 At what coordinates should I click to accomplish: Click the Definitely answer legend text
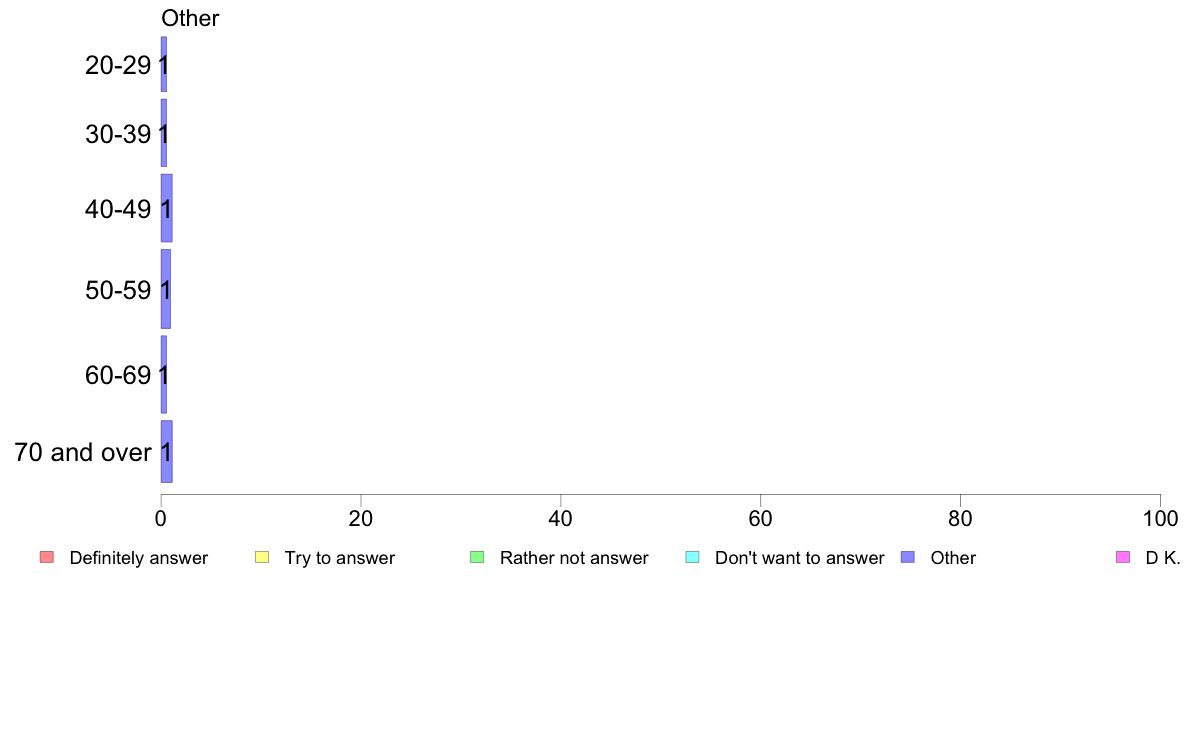[139, 558]
